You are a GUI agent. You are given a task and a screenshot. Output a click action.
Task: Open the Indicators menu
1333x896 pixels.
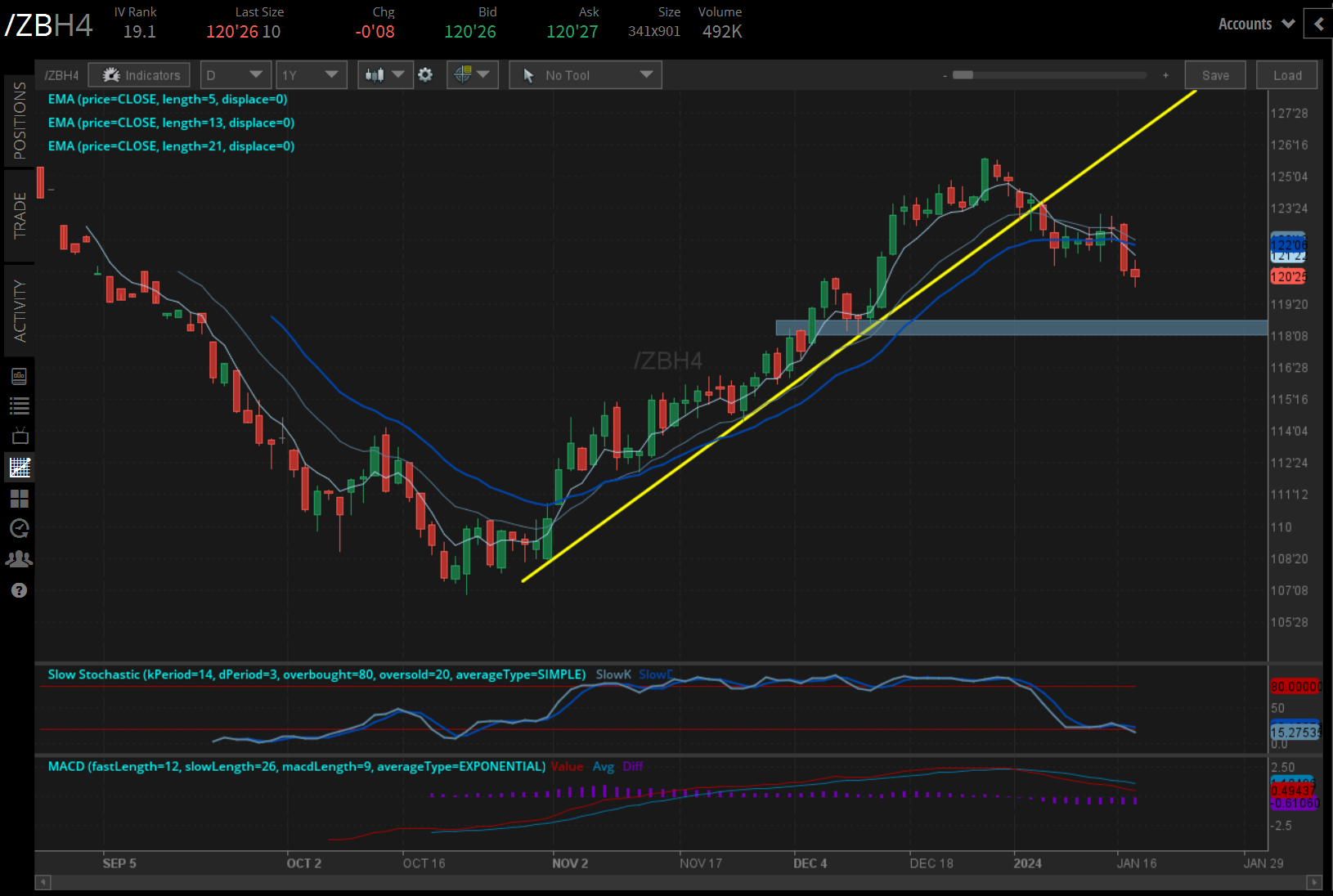tap(139, 75)
